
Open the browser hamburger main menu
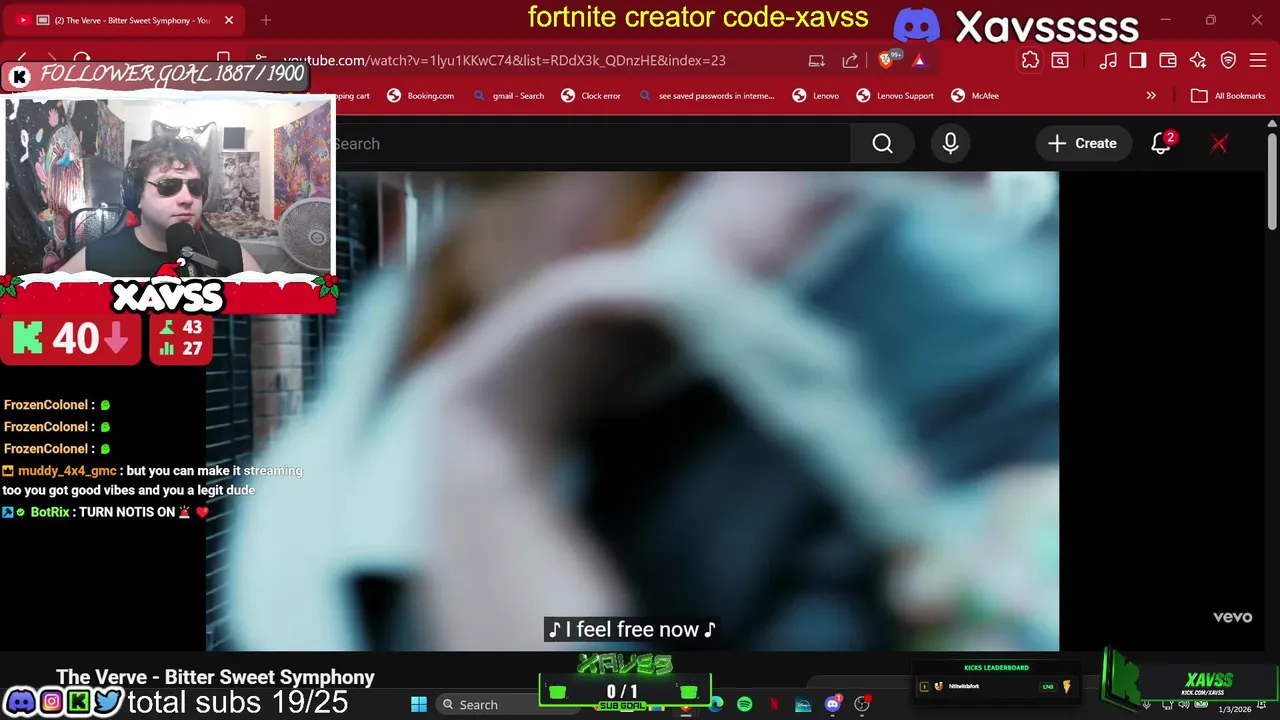coord(1259,61)
